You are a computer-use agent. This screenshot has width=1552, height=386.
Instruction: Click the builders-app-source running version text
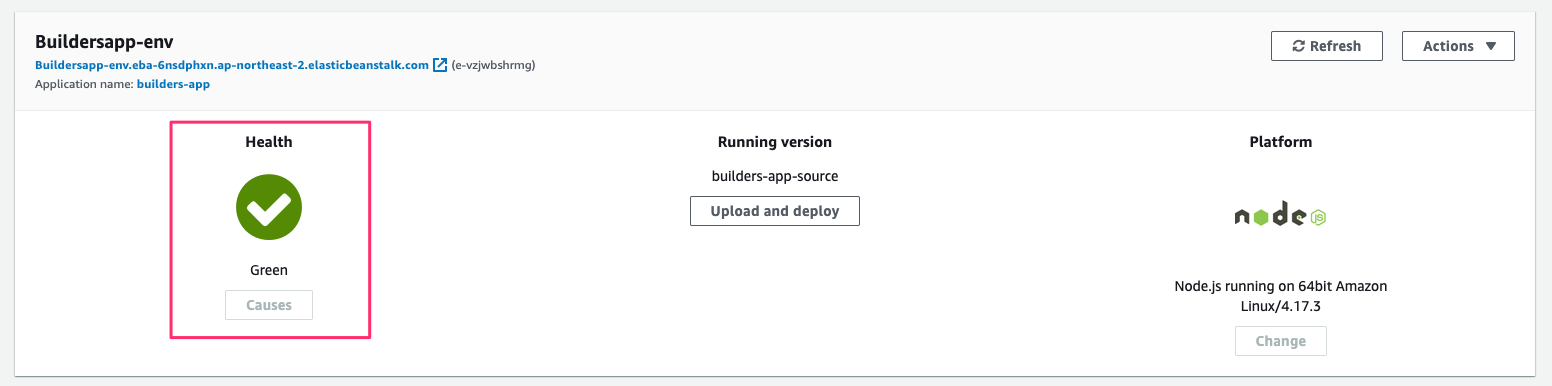pos(775,176)
